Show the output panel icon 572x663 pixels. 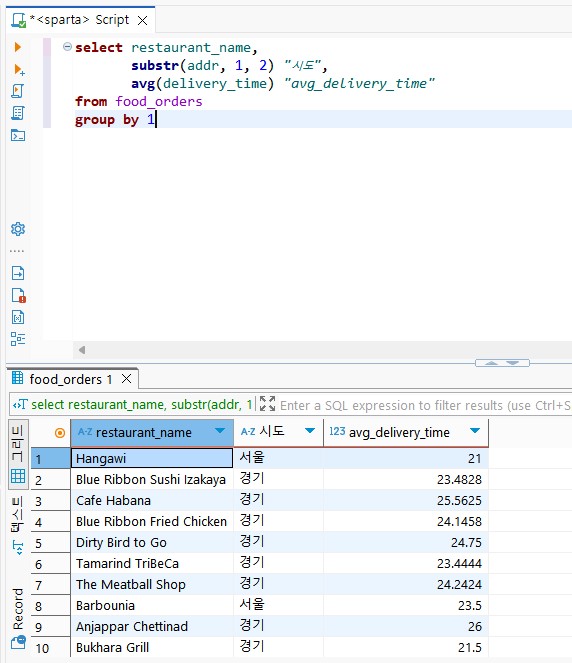coord(18,273)
